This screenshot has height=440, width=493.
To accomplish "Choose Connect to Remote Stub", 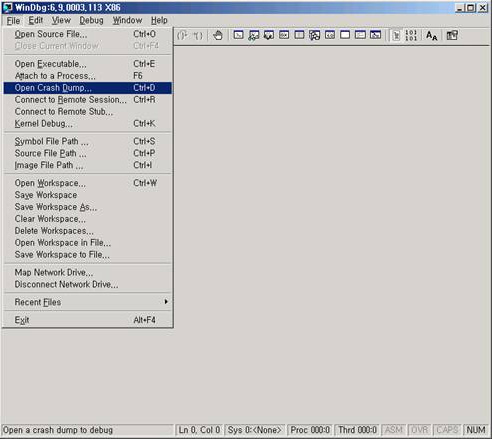I will 88,112.
